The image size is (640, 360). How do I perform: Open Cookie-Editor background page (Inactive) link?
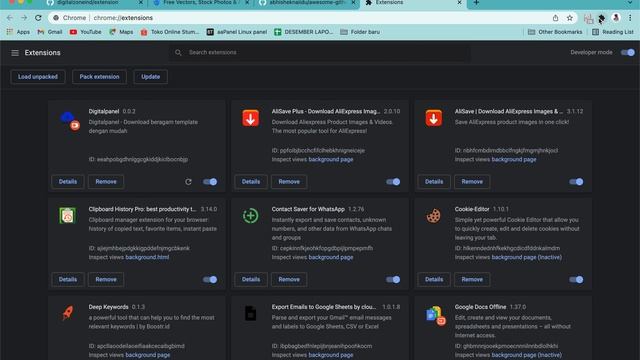527,257
